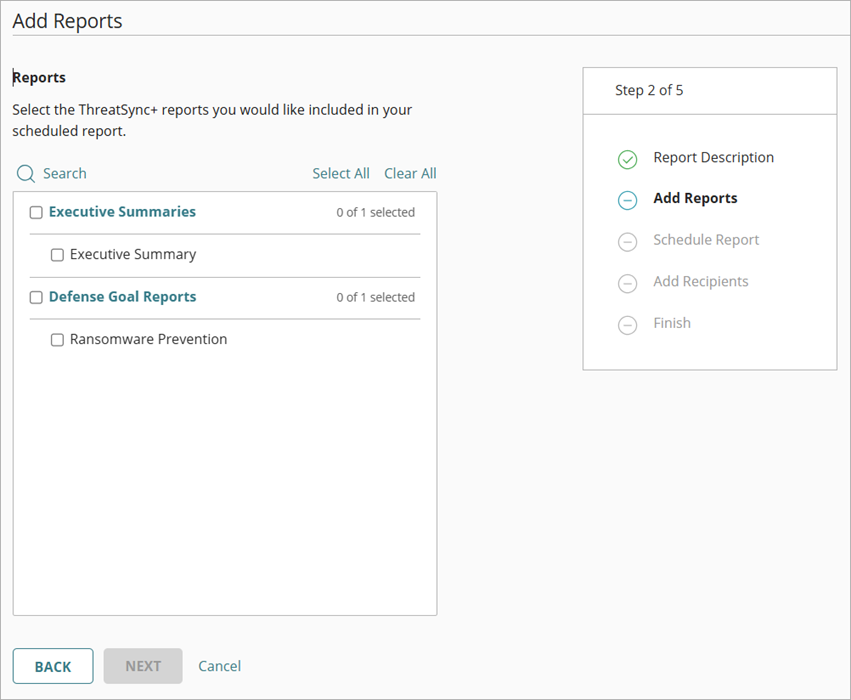Toggle the Defense Goal Reports checkbox
The image size is (851, 700).
click(x=35, y=297)
